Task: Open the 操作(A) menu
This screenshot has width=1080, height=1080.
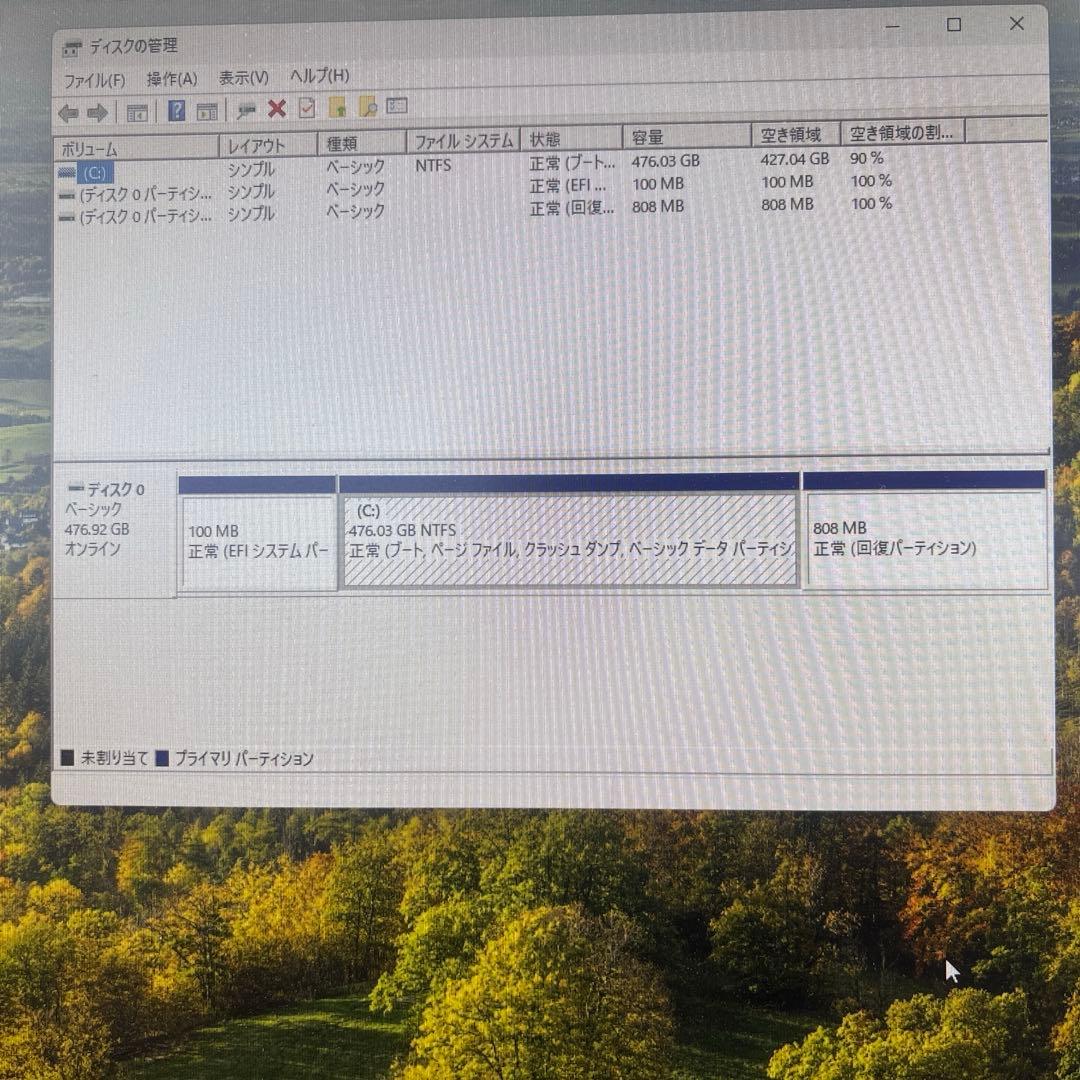Action: (x=172, y=78)
